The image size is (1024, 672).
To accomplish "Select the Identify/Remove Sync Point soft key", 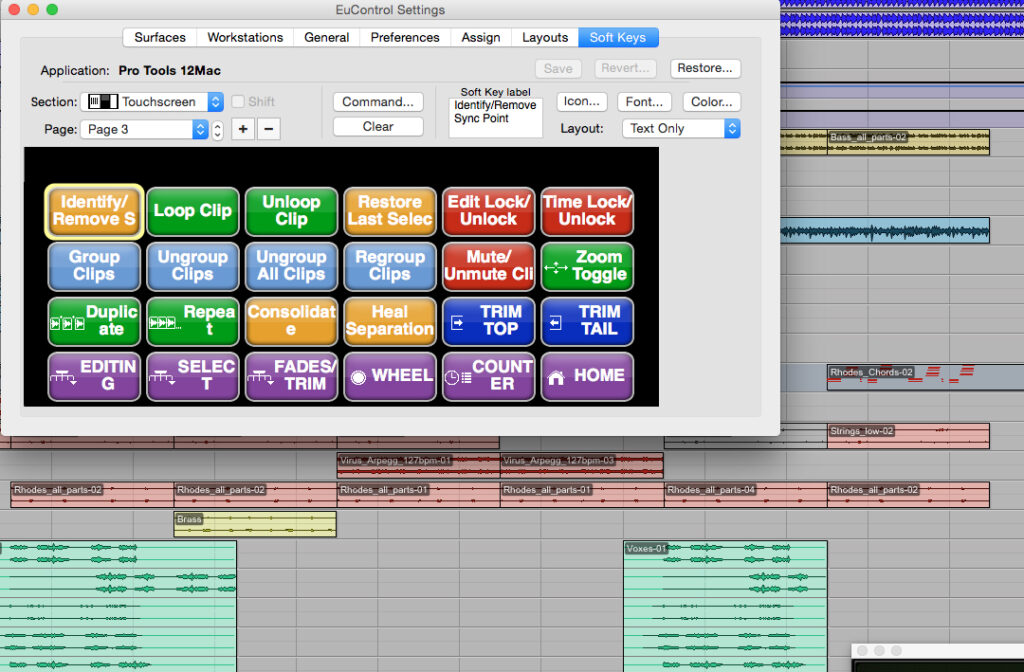I will click(x=94, y=211).
